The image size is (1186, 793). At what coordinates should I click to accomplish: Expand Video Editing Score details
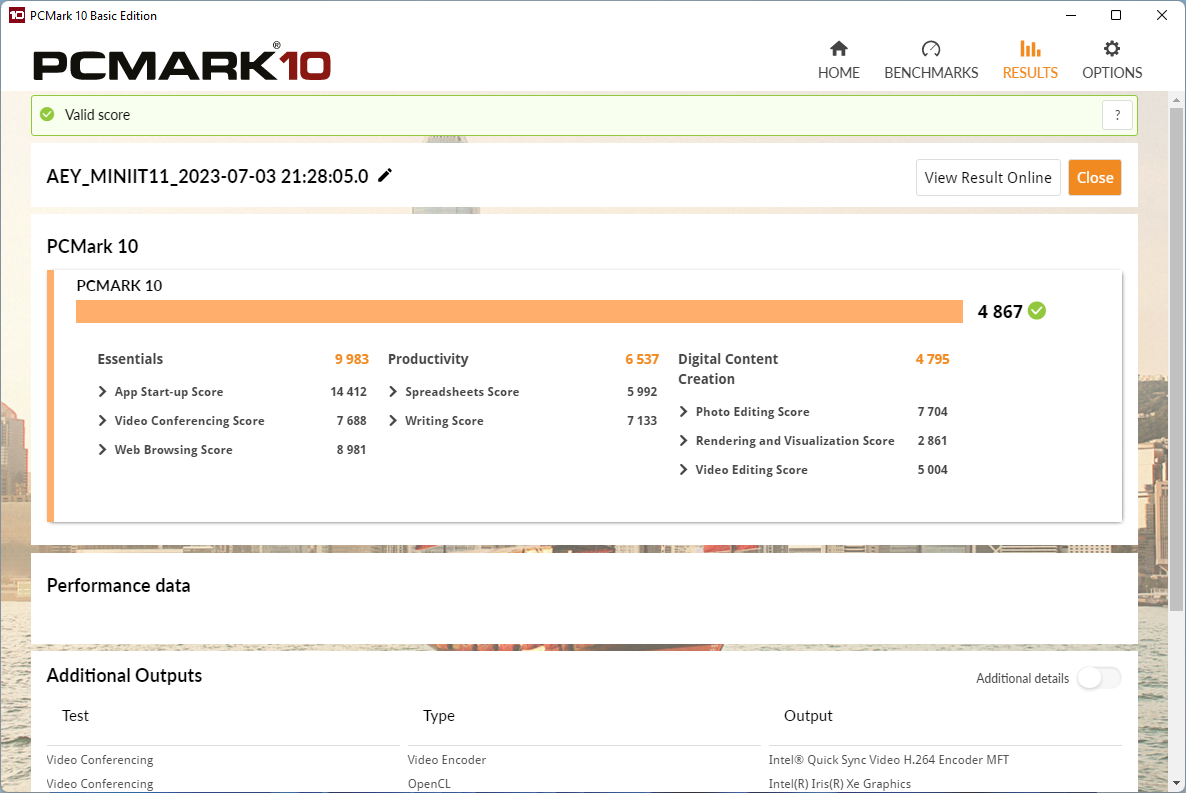click(683, 469)
